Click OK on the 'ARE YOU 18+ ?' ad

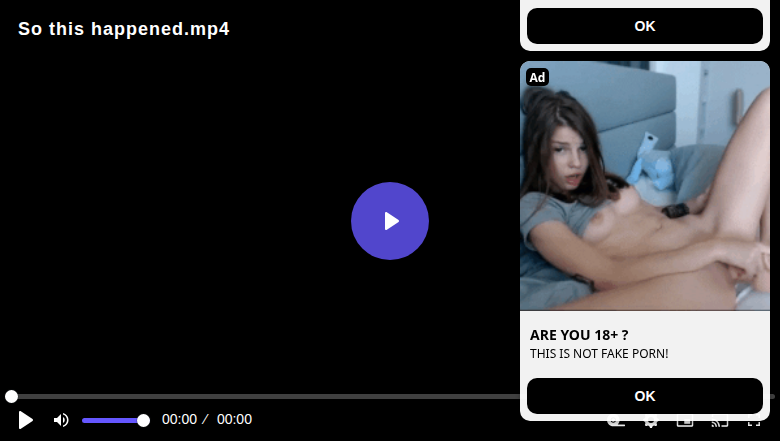pyautogui.click(x=645, y=396)
